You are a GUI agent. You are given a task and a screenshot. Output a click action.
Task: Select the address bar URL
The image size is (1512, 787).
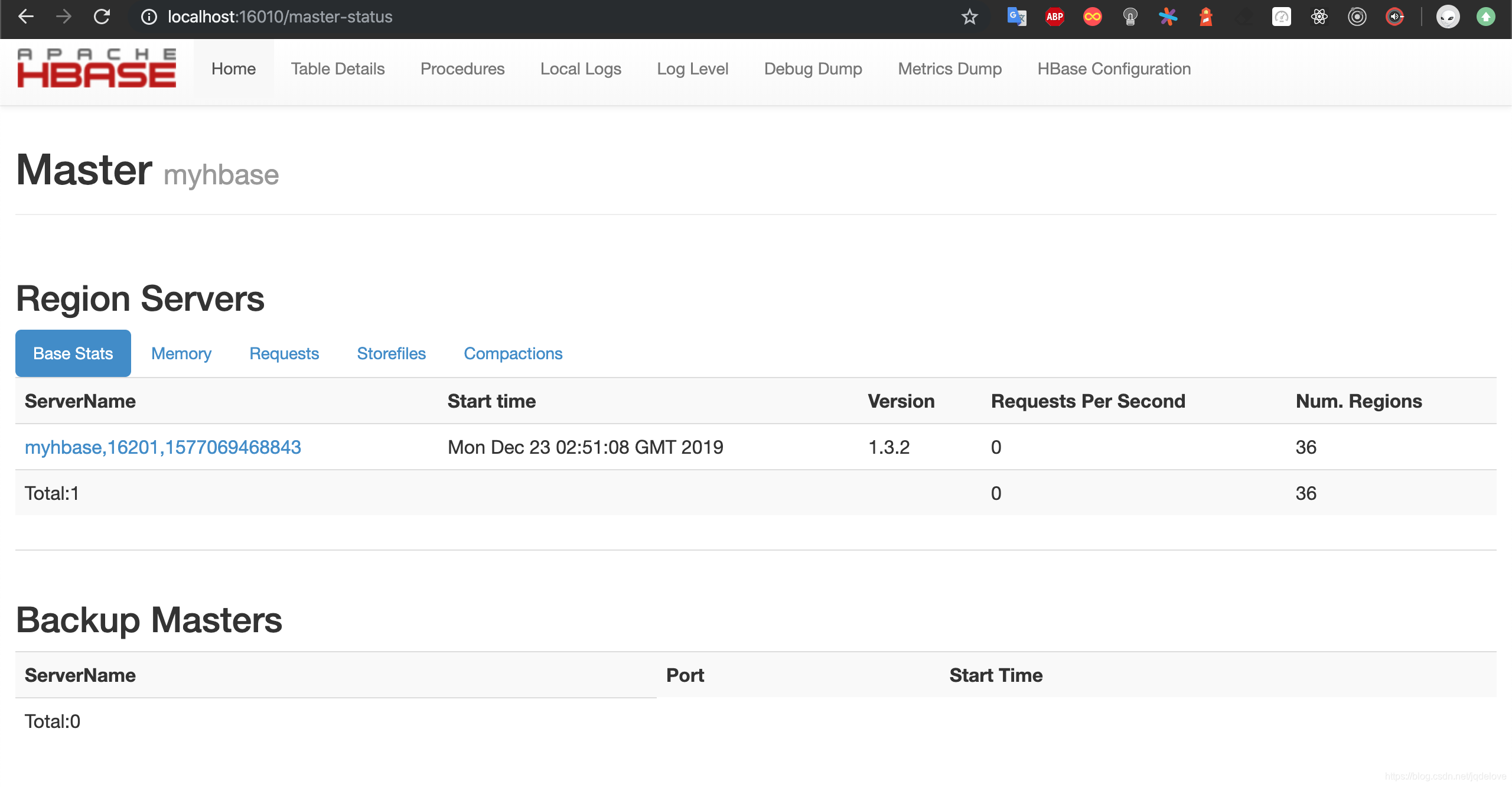pyautogui.click(x=278, y=17)
